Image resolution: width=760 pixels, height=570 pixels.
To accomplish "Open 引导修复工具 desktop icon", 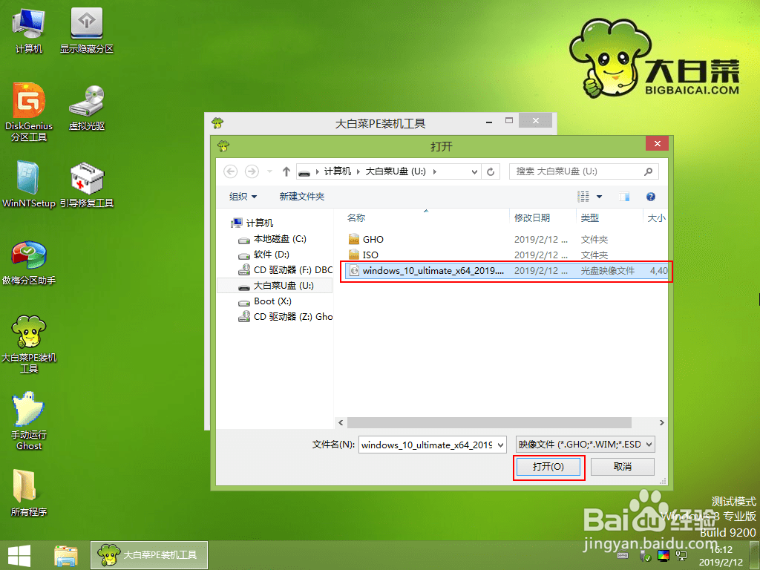I will pyautogui.click(x=87, y=184).
